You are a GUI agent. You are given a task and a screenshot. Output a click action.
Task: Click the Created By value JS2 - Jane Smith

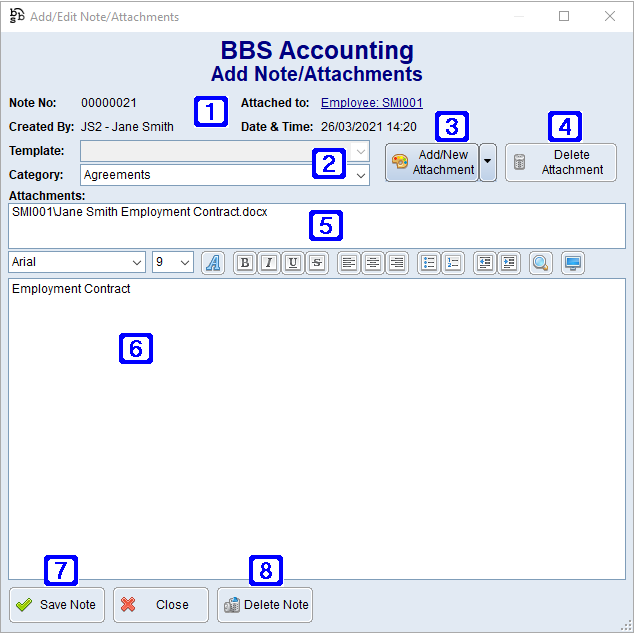[x=127, y=127]
